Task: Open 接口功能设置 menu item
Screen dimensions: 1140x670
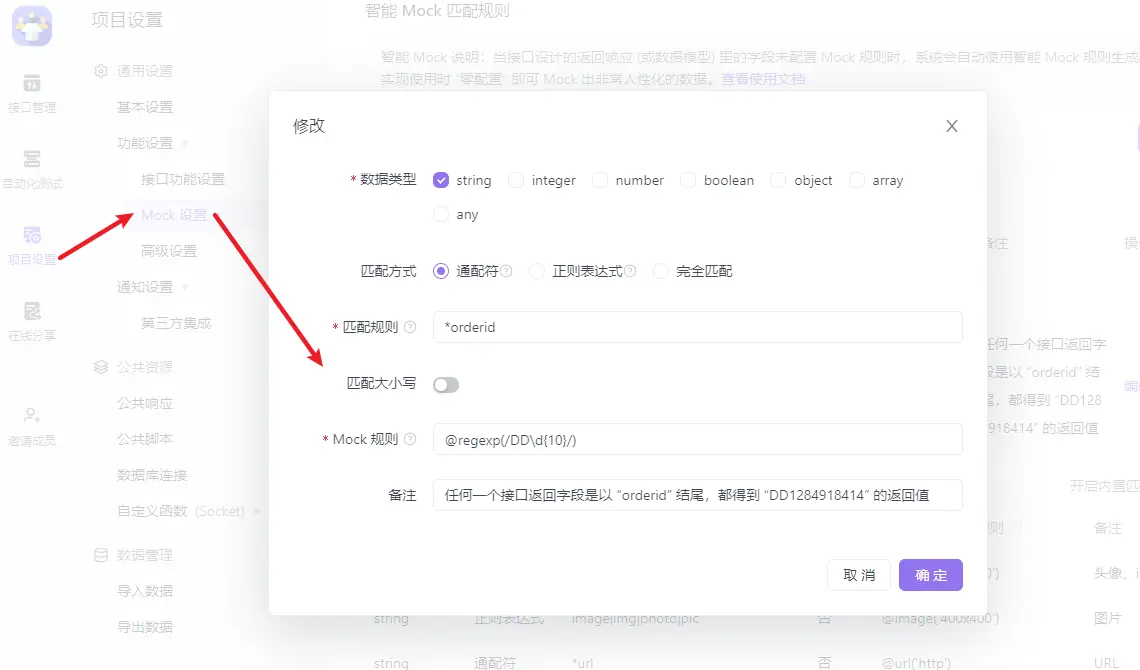Action: [x=182, y=179]
